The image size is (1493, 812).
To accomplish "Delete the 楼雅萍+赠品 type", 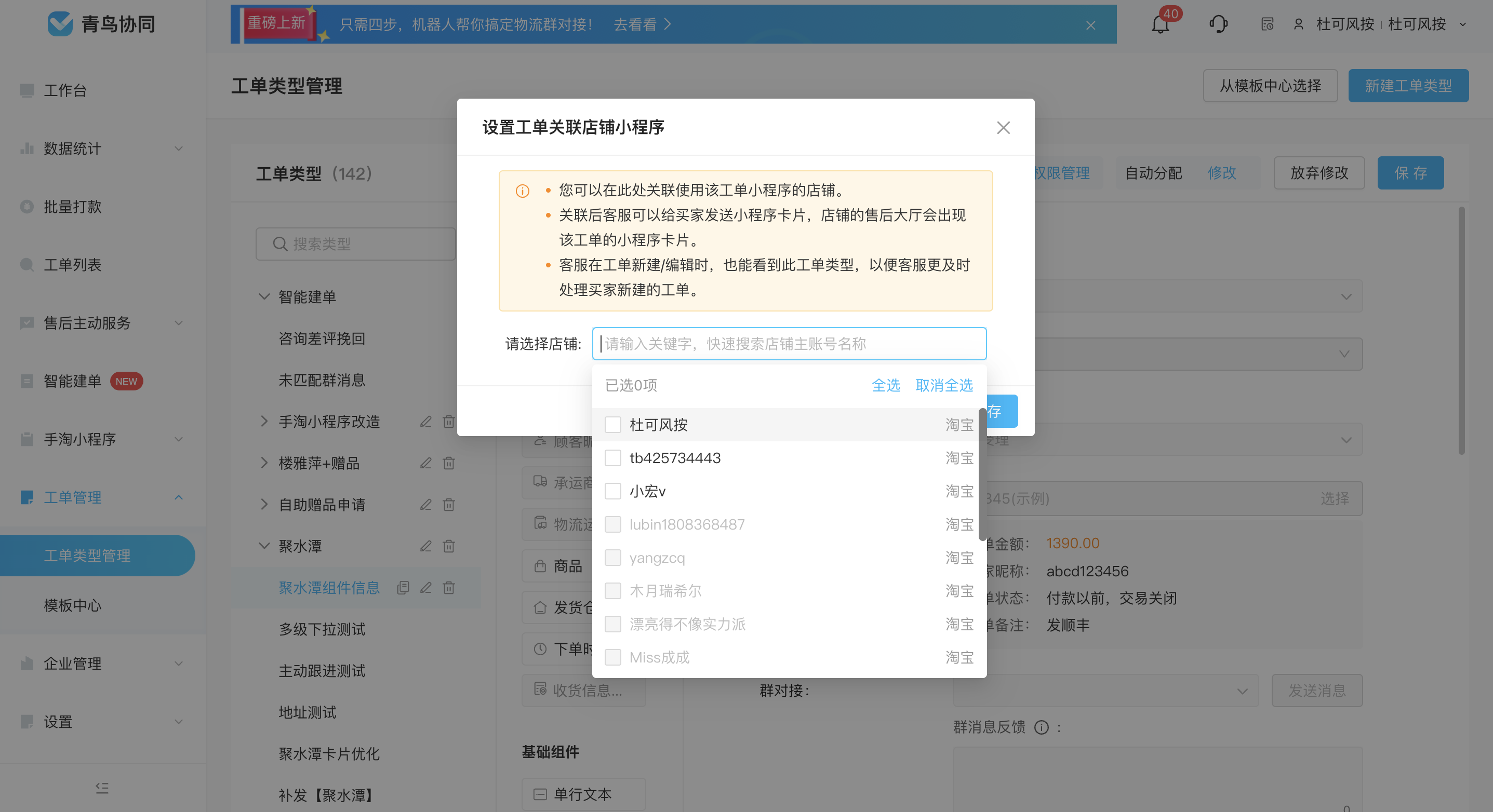I will [449, 463].
